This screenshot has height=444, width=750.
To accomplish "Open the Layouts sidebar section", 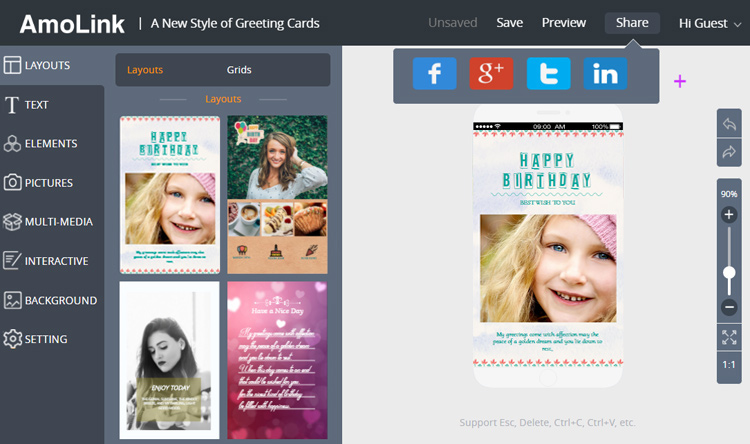I will (52, 66).
